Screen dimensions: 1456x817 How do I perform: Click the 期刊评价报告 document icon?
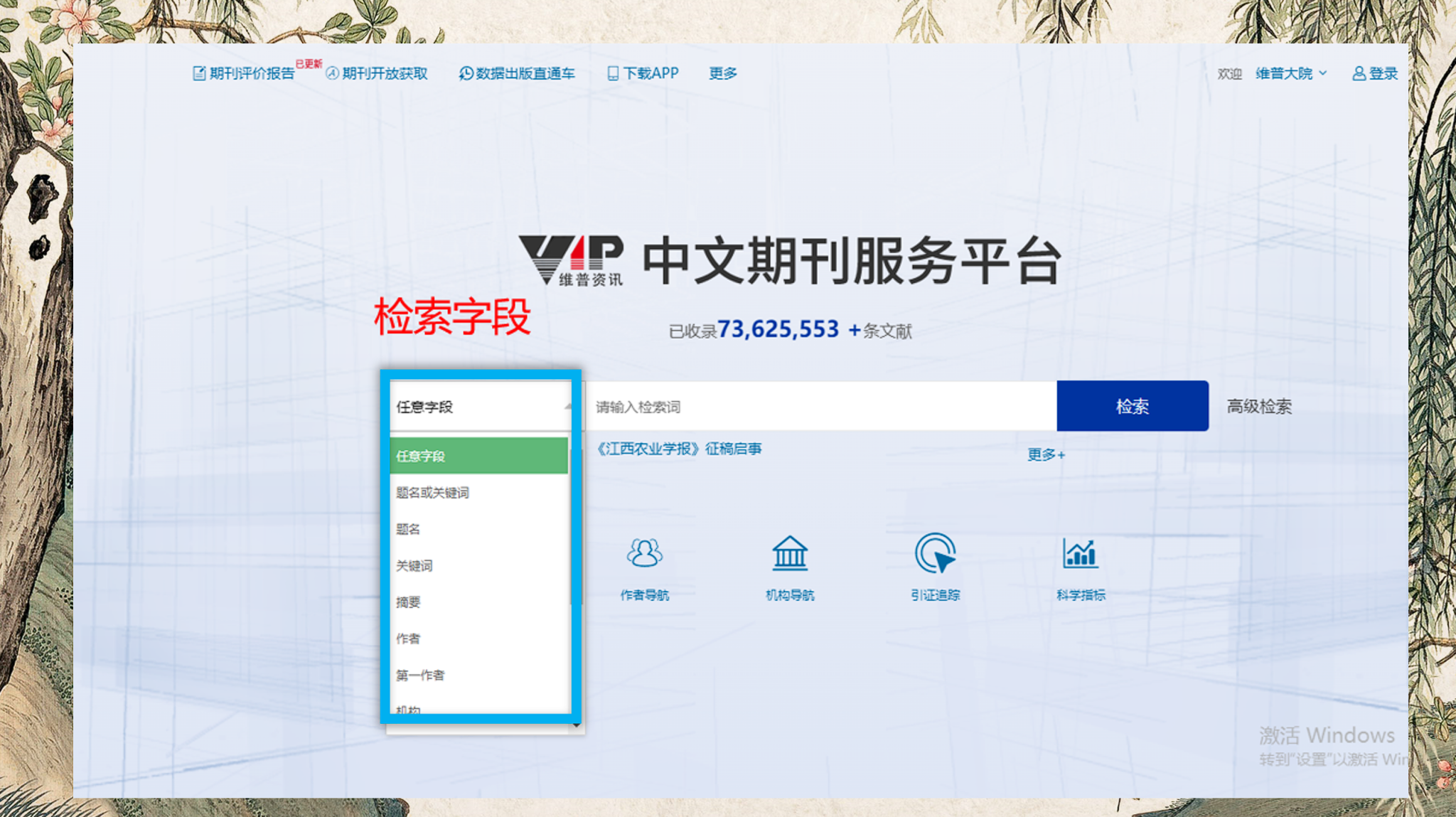tap(199, 73)
